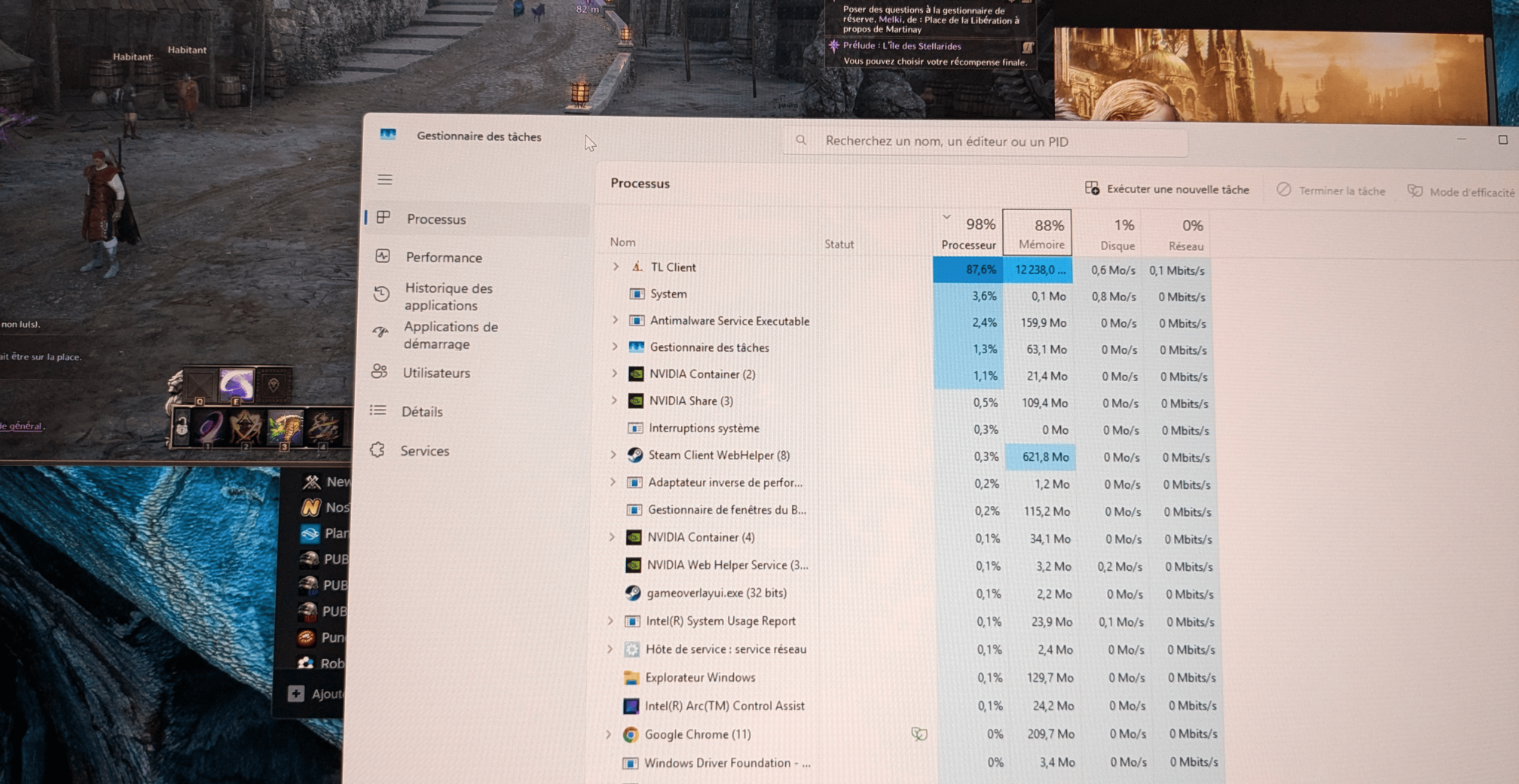
Task: Click the Explorateur Windows folder icon
Action: point(631,678)
